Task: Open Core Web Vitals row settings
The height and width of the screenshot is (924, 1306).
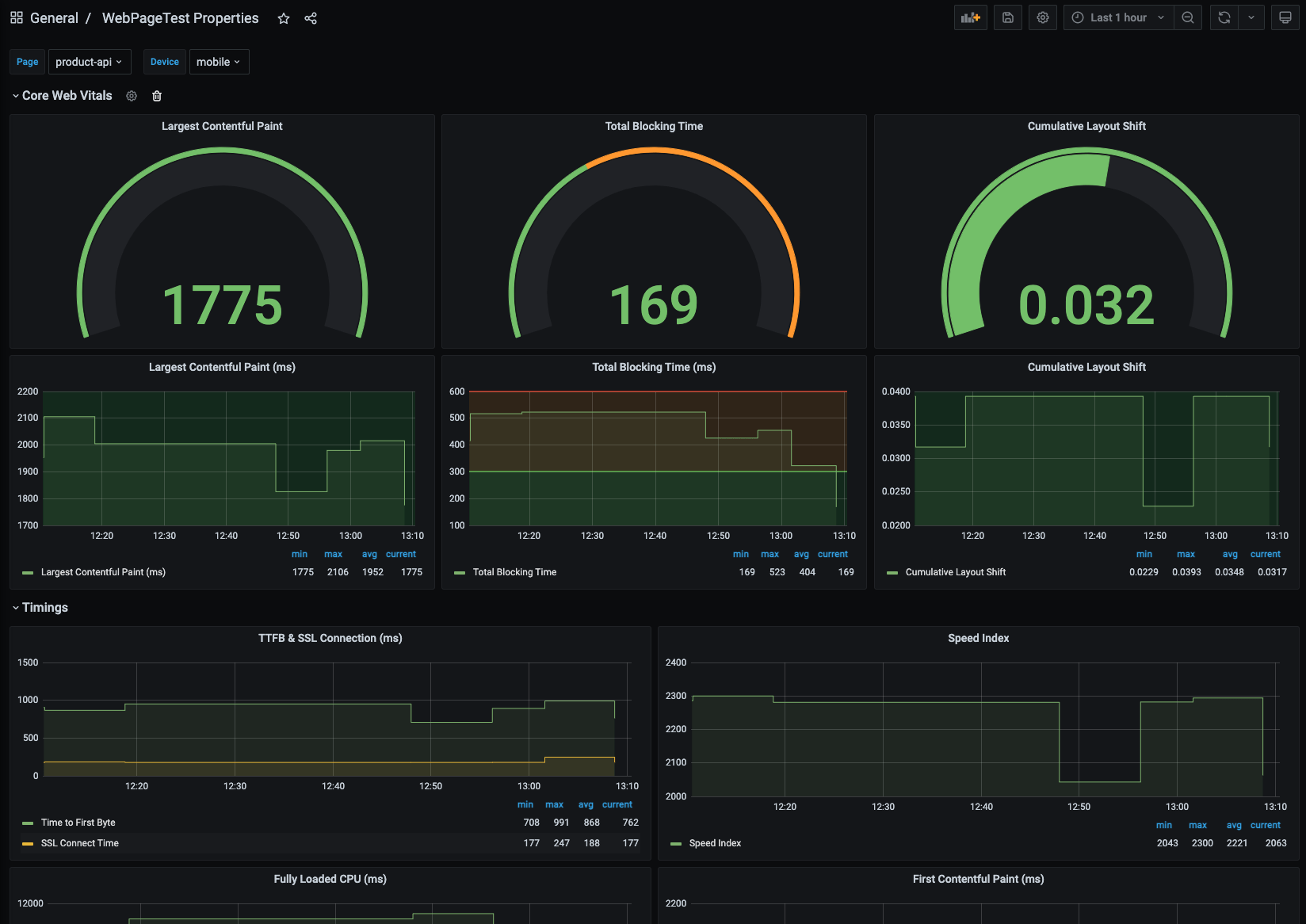Action: 132,96
